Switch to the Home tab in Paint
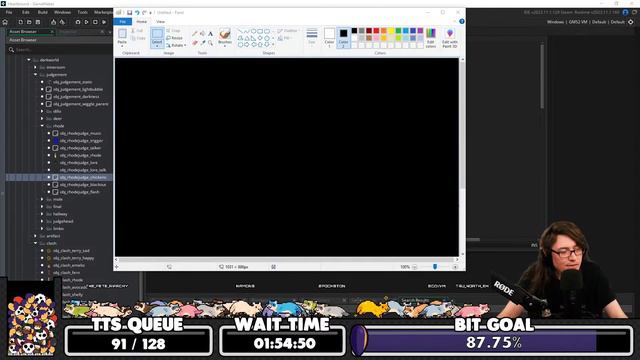The height and width of the screenshot is (360, 640). pyautogui.click(x=142, y=22)
